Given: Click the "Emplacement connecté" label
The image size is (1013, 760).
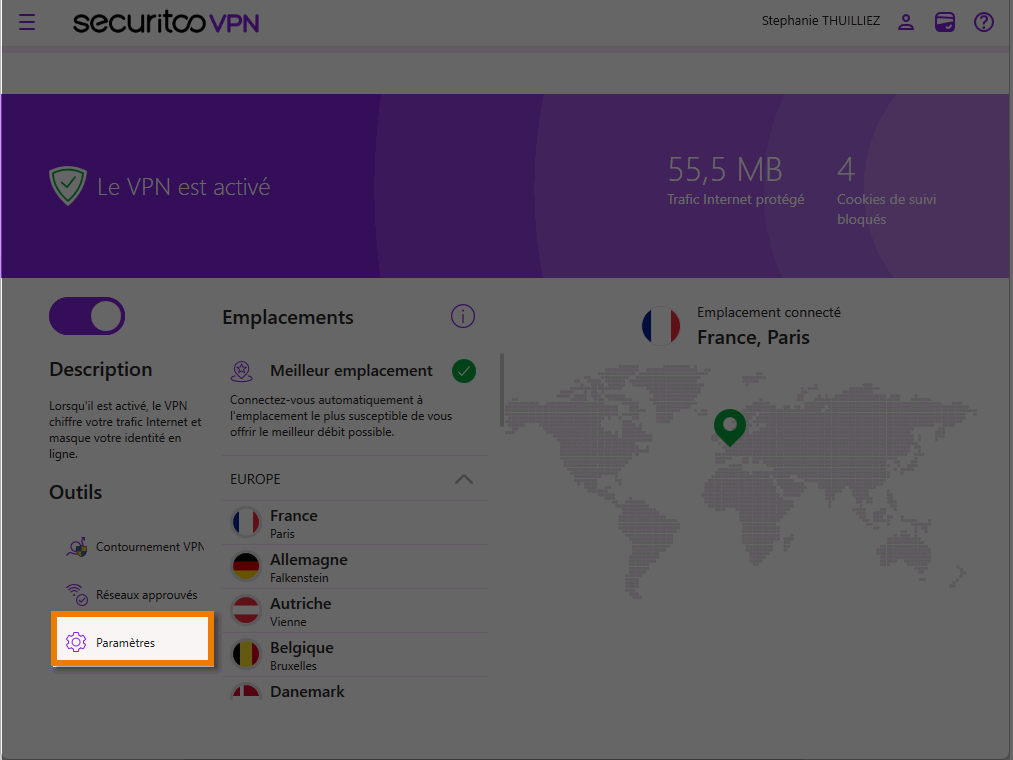Looking at the screenshot, I should (x=769, y=313).
